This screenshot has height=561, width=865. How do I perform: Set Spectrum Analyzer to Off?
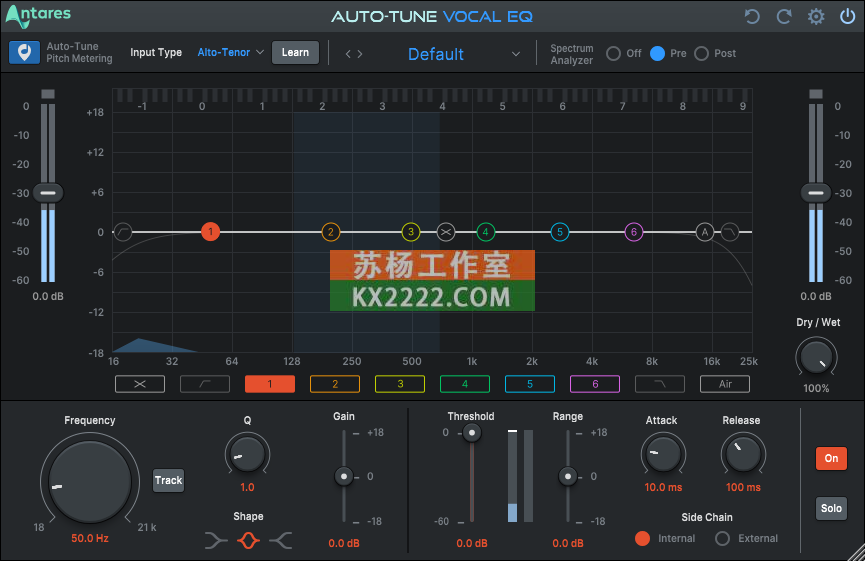(x=613, y=54)
